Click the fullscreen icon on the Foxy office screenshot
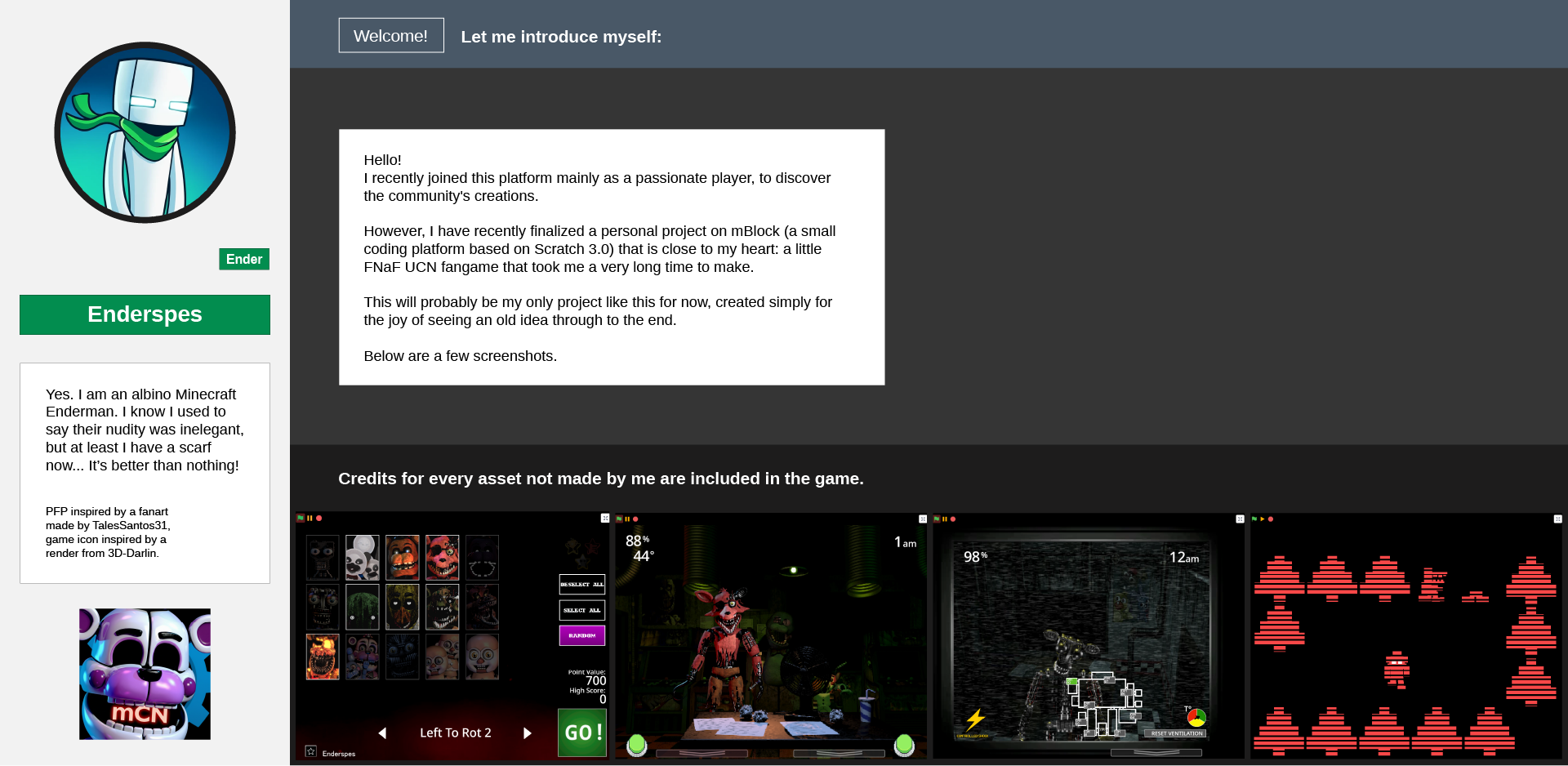The height and width of the screenshot is (766, 1568). (x=923, y=519)
